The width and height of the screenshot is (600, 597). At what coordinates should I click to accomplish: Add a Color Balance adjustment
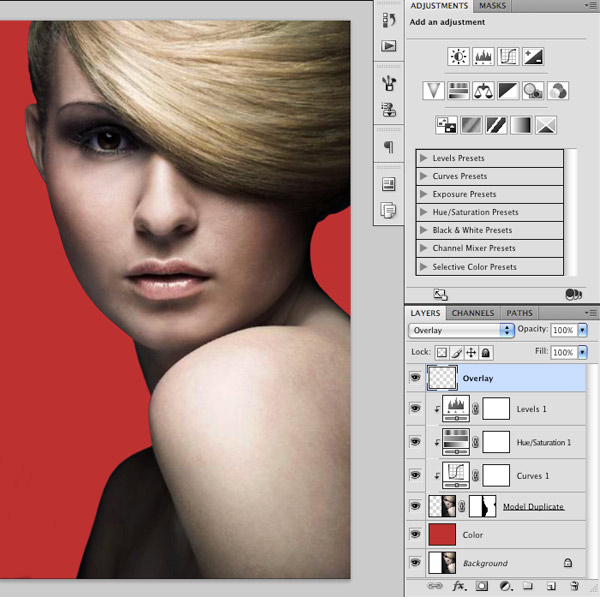pyautogui.click(x=483, y=91)
